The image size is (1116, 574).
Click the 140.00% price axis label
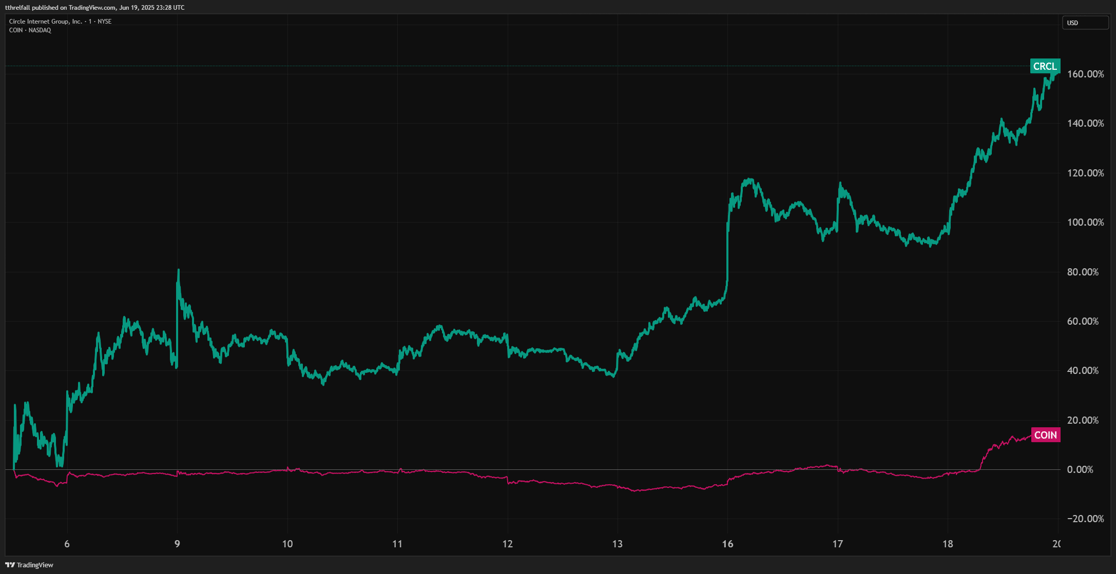(1085, 123)
